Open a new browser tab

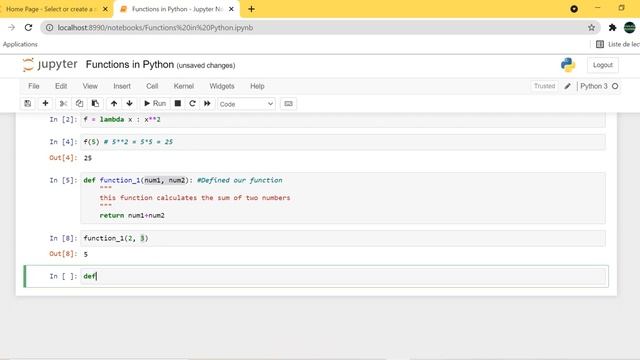(x=251, y=9)
